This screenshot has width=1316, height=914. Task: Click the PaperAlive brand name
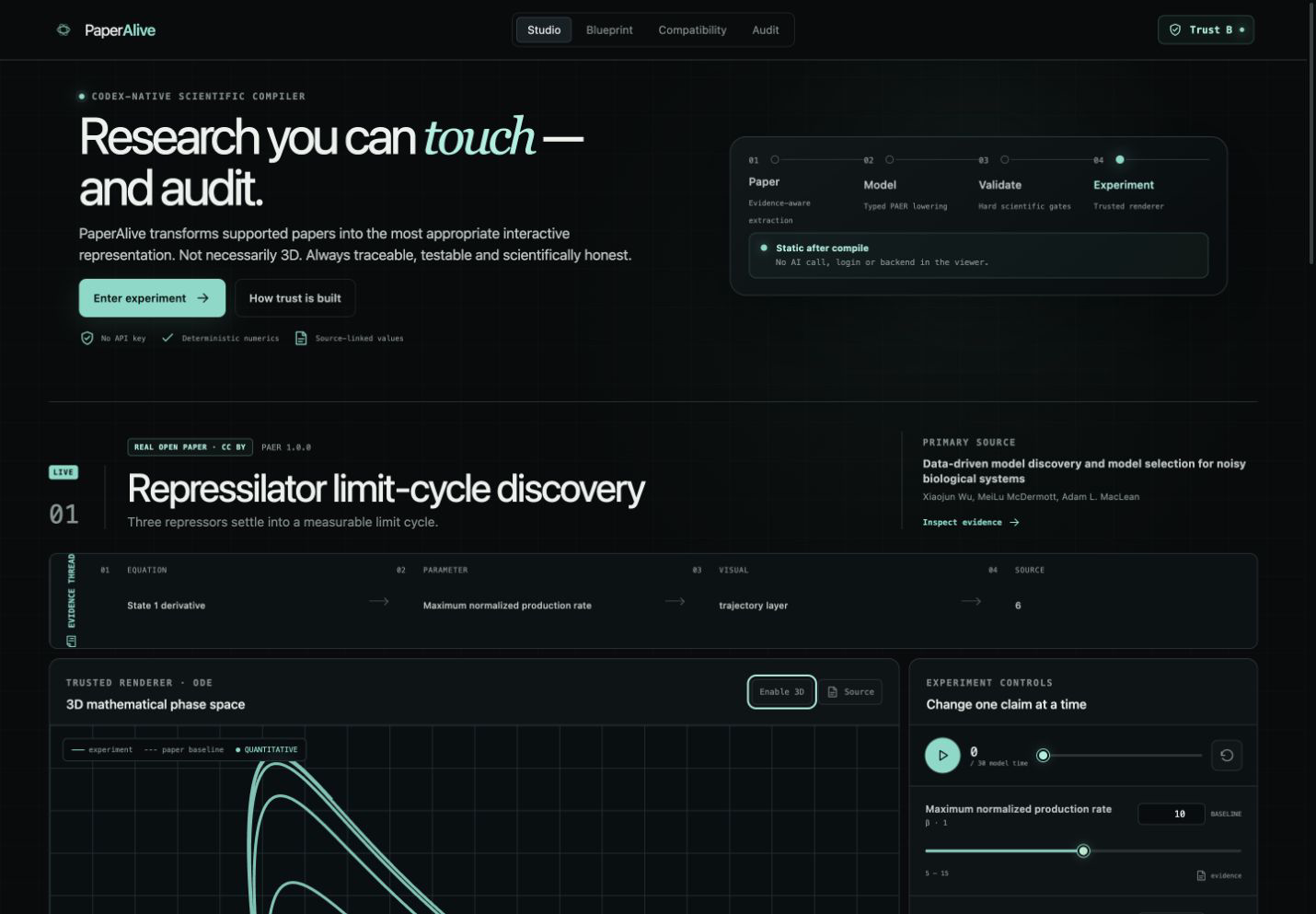tap(120, 30)
